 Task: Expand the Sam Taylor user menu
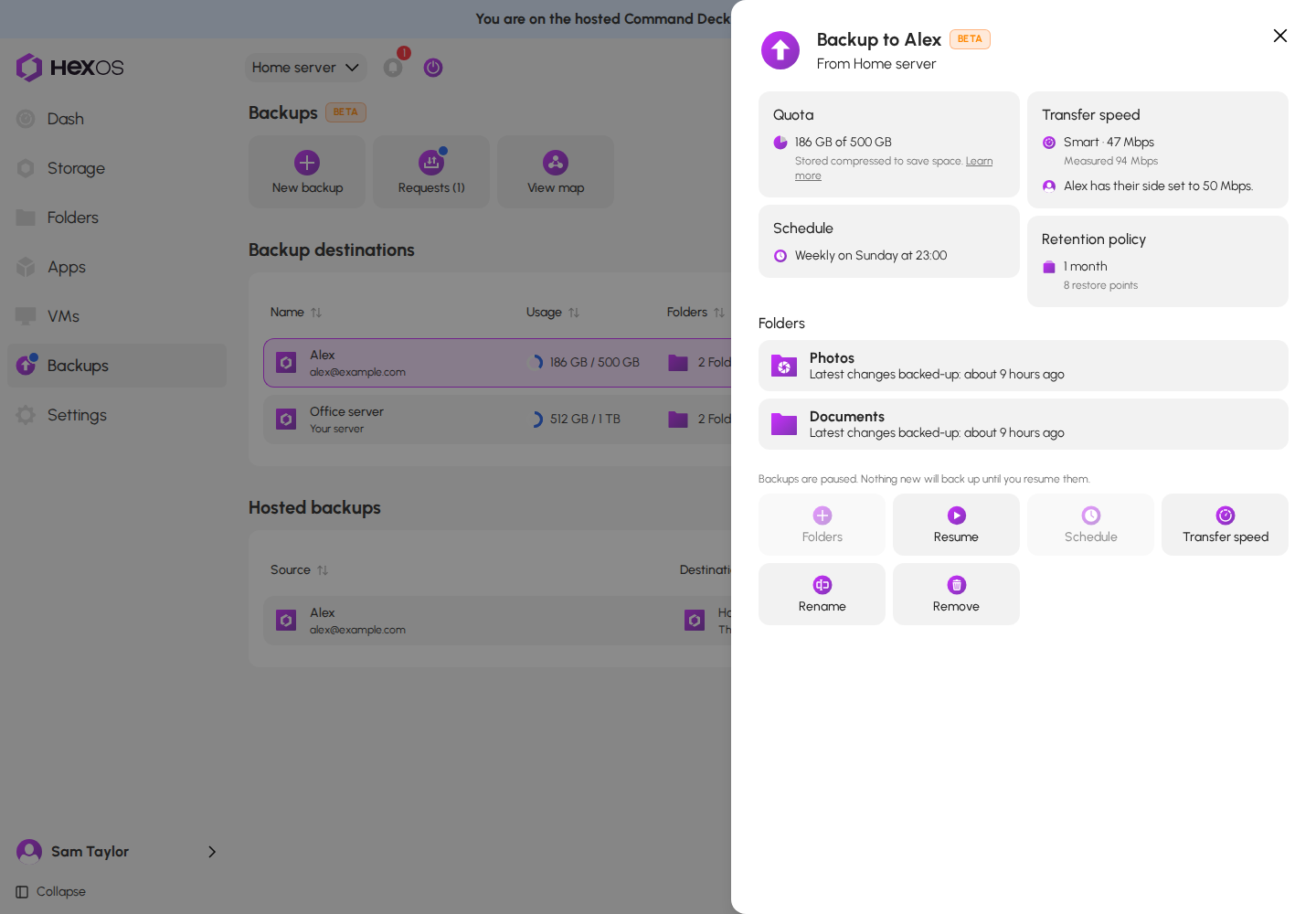coord(117,852)
